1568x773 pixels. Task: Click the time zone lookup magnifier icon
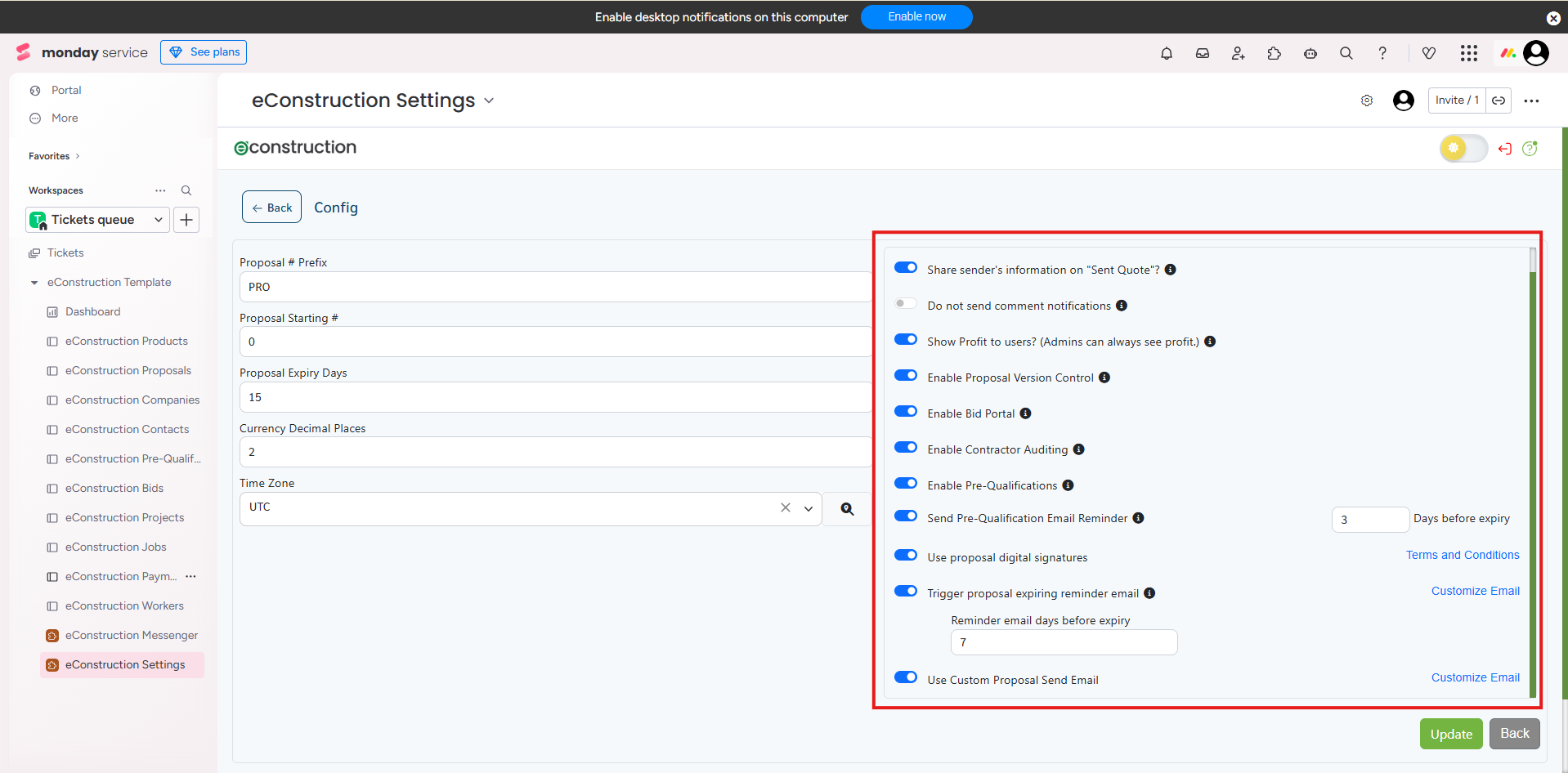pyautogui.click(x=848, y=509)
